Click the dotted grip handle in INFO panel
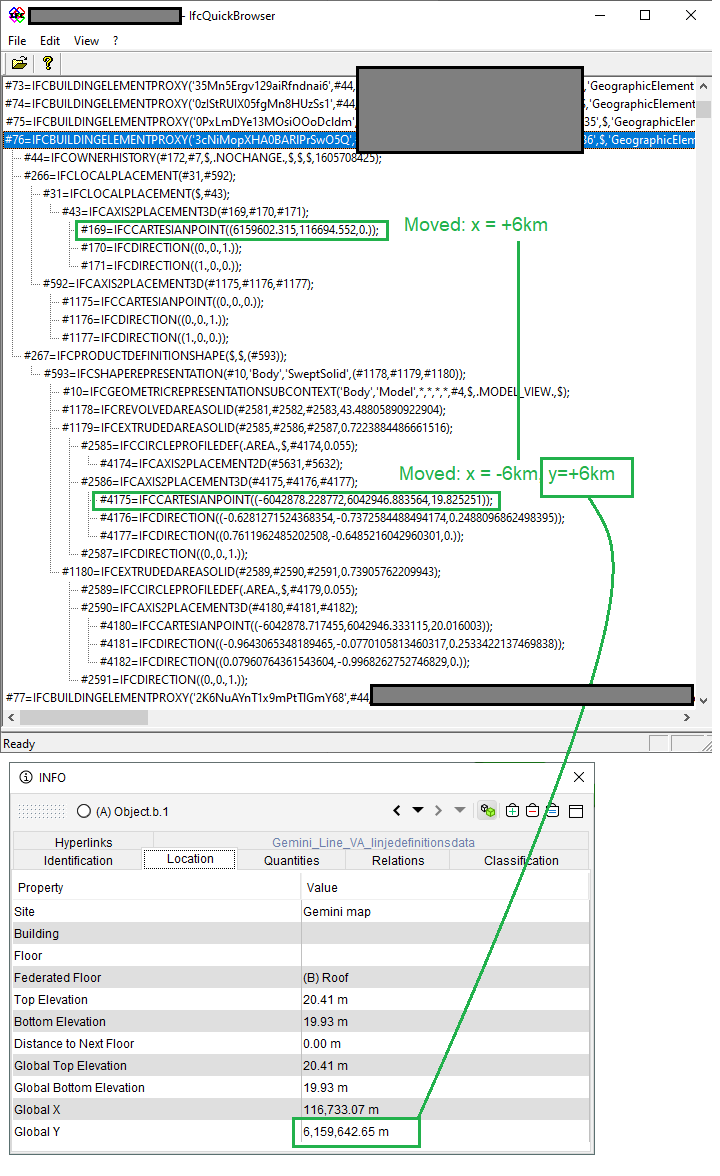Image resolution: width=720 pixels, height=1176 pixels. (41, 812)
